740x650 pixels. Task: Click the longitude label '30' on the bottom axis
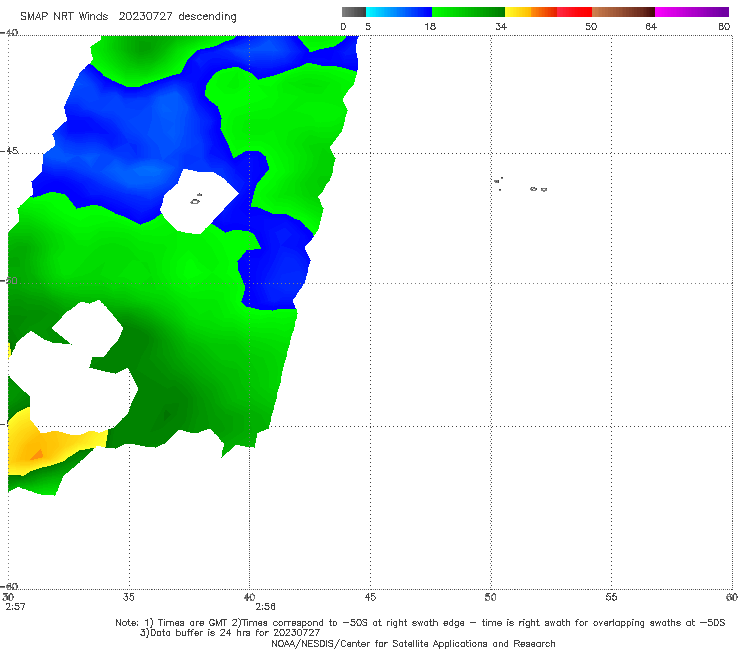tap(8, 597)
